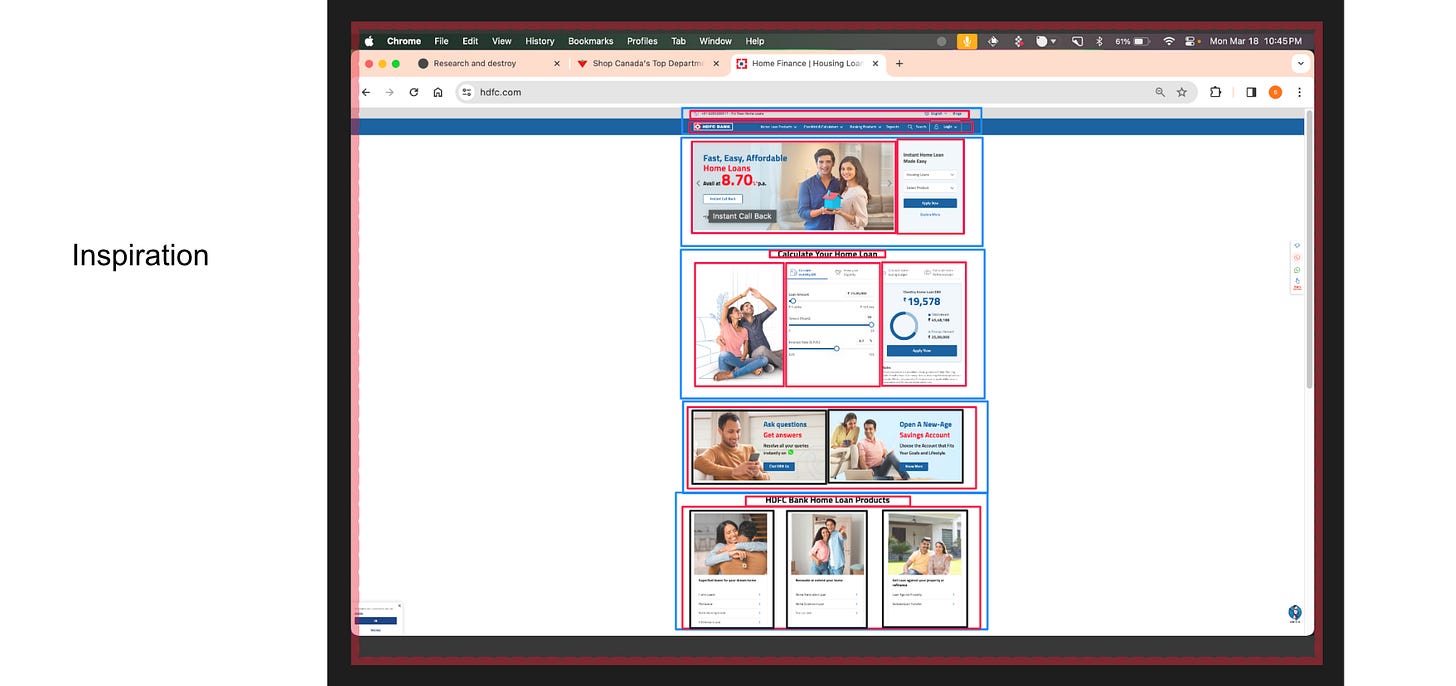The width and height of the screenshot is (1456, 686).
Task: Open the Profiles menu
Action: coord(642,41)
